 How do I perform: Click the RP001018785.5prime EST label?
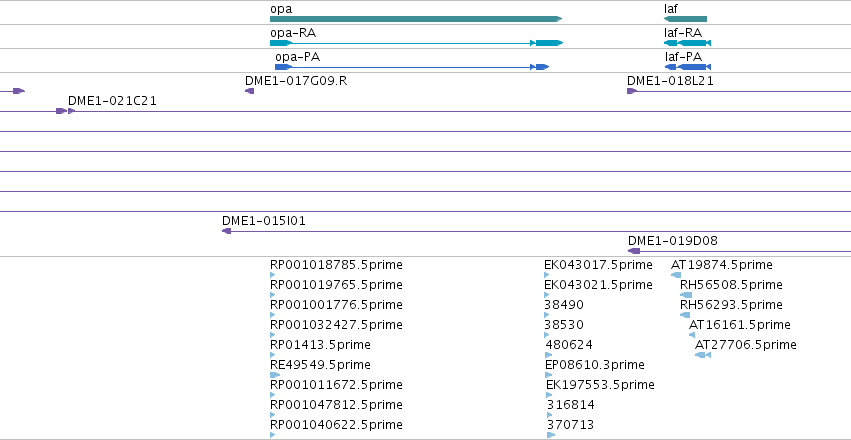pos(336,265)
